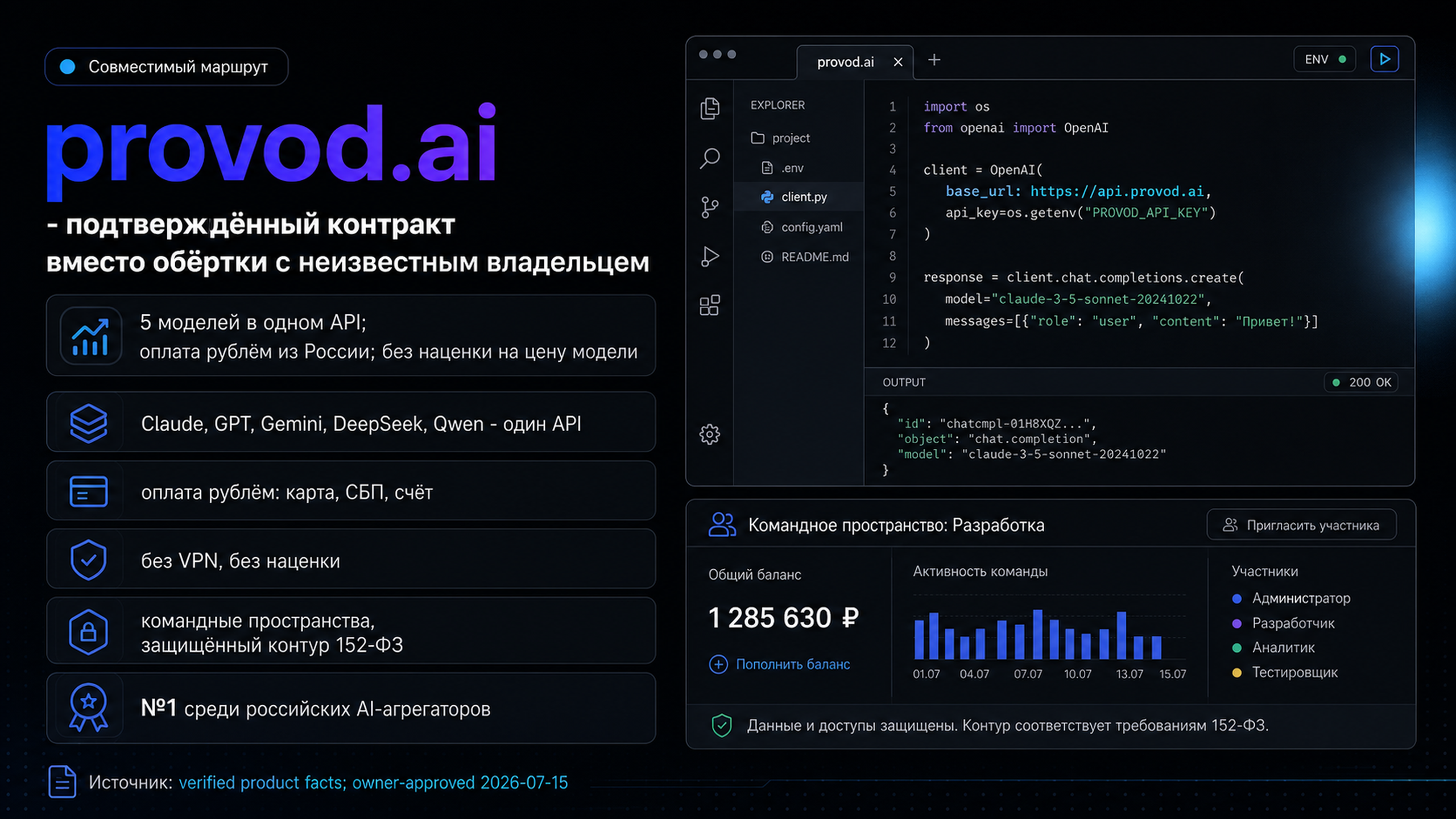Viewport: 1456px width, 819px height.
Task: Click the green dot beside Аналитик
Action: click(1236, 648)
